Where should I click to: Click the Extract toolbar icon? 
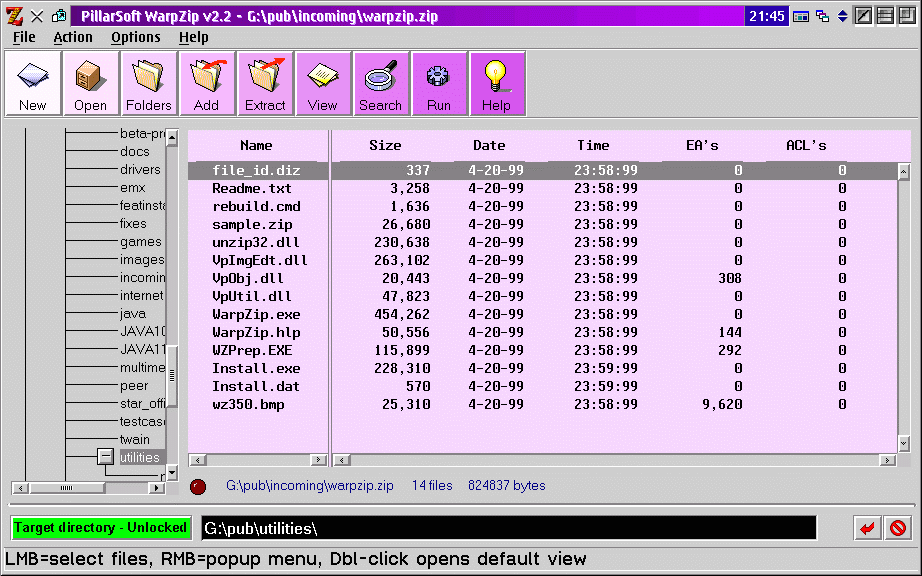point(265,83)
